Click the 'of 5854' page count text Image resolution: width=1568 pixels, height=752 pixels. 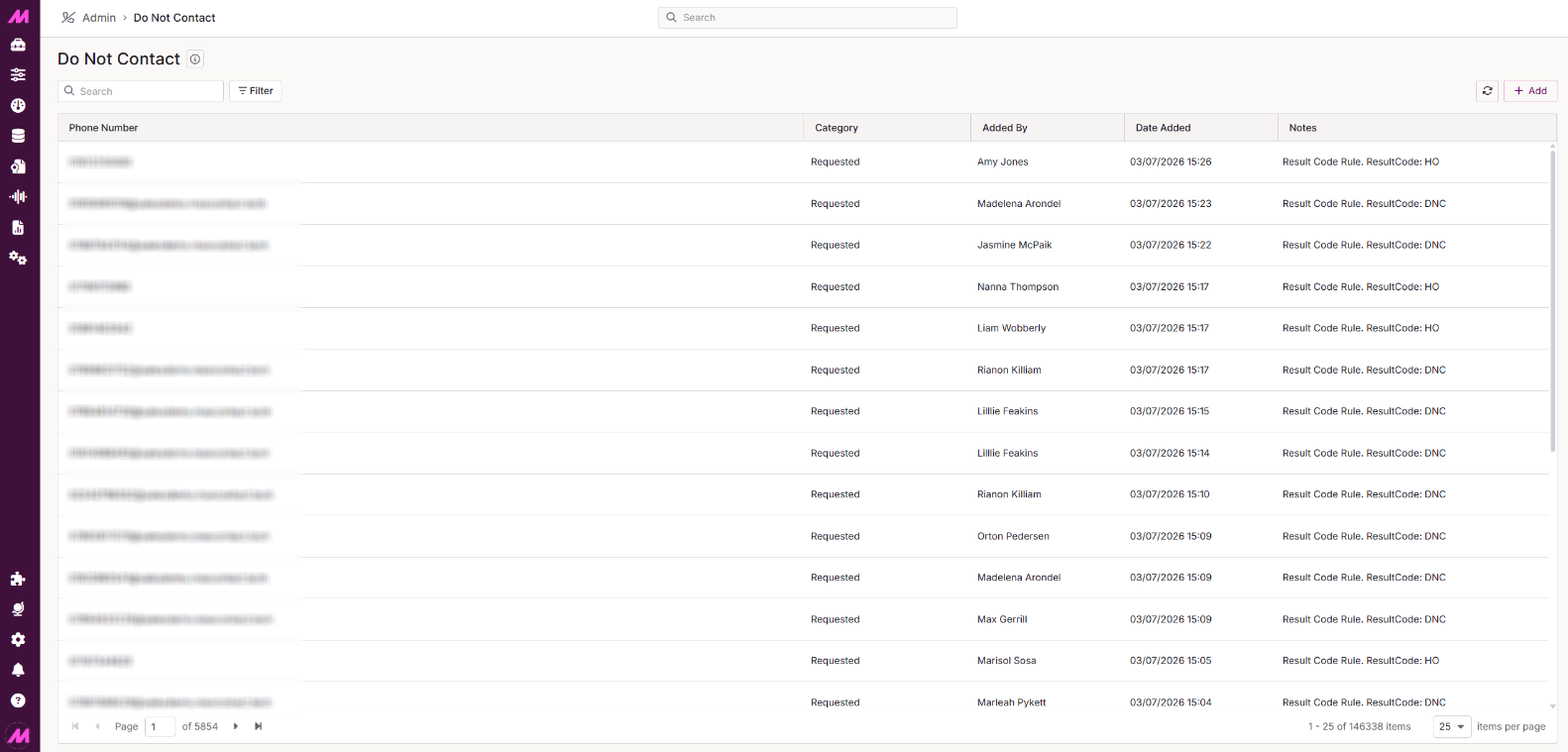(200, 726)
